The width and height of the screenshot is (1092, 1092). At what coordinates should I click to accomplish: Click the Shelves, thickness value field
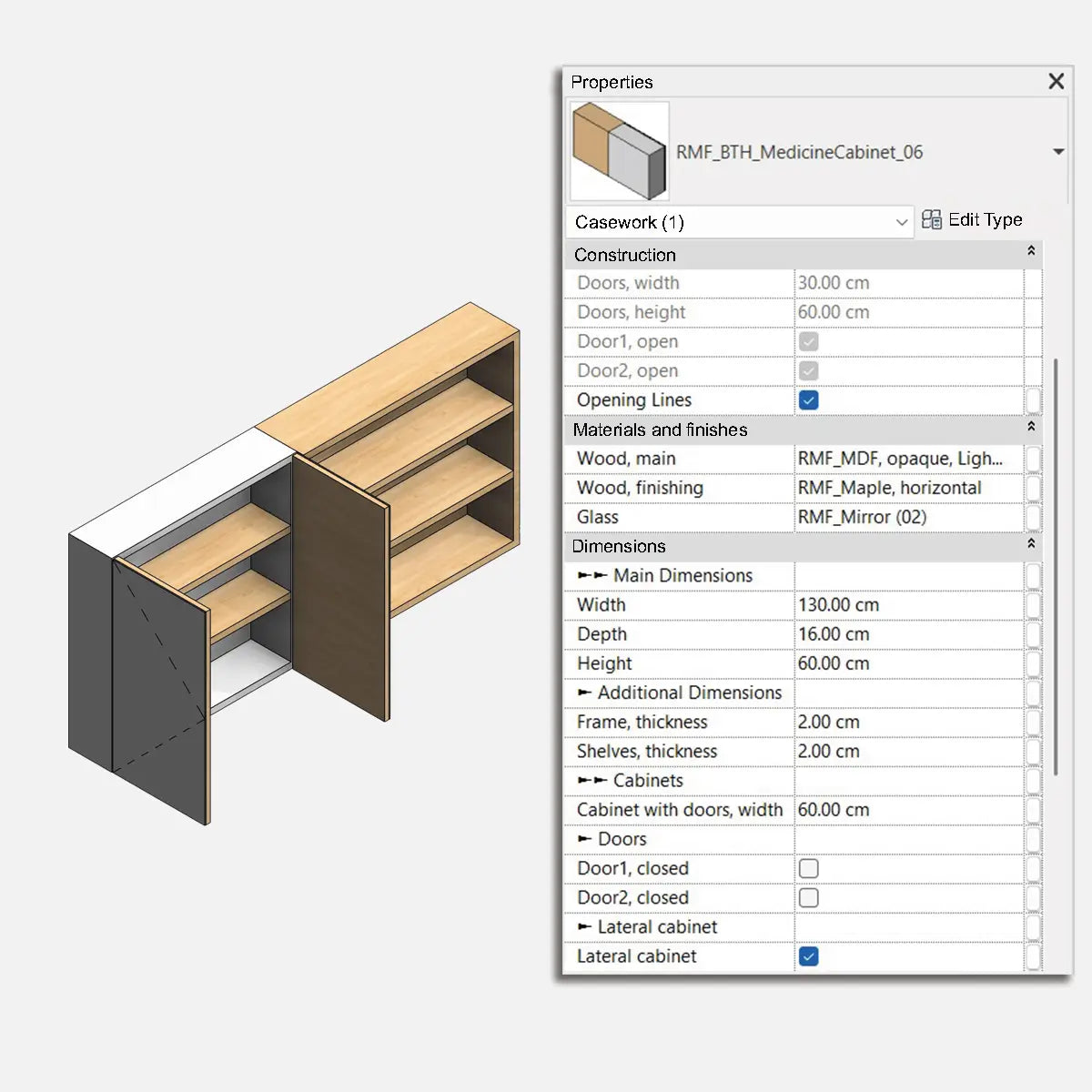click(x=909, y=751)
